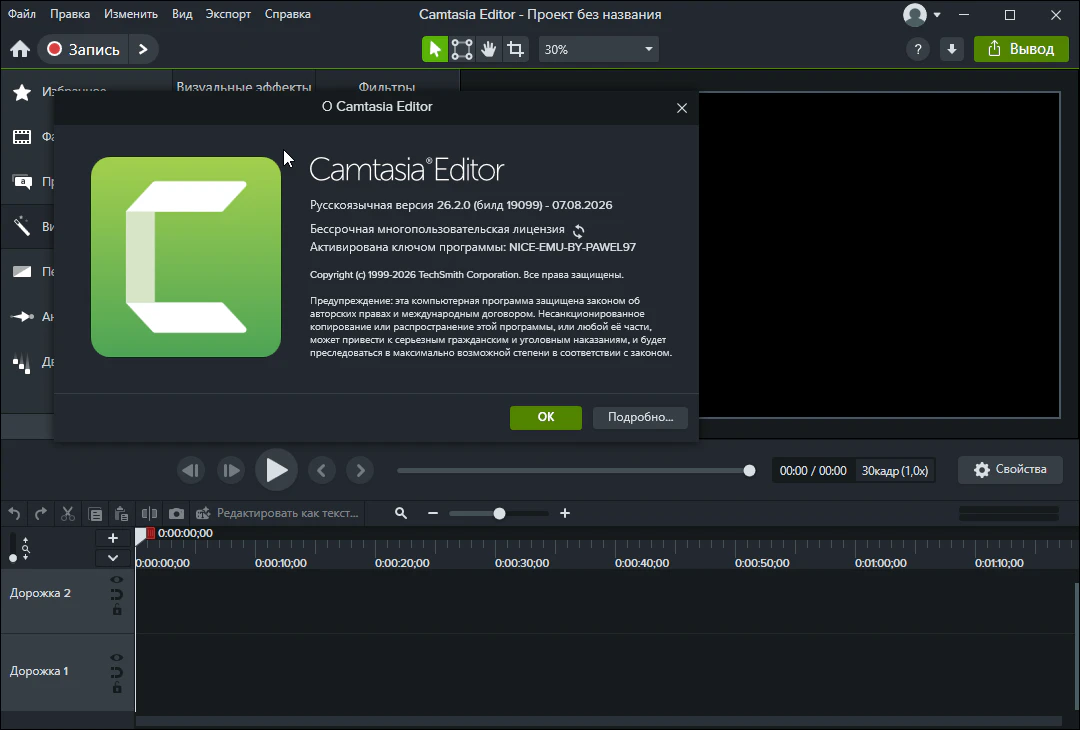Viewport: 1080px width, 730px height.
Task: Select the Transform points tool
Action: click(x=461, y=49)
